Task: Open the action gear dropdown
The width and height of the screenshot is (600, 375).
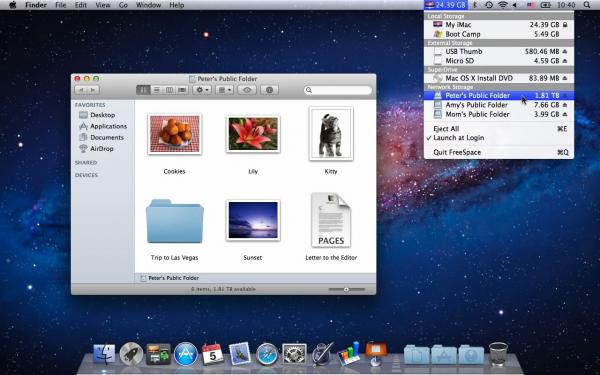Action: pos(202,90)
